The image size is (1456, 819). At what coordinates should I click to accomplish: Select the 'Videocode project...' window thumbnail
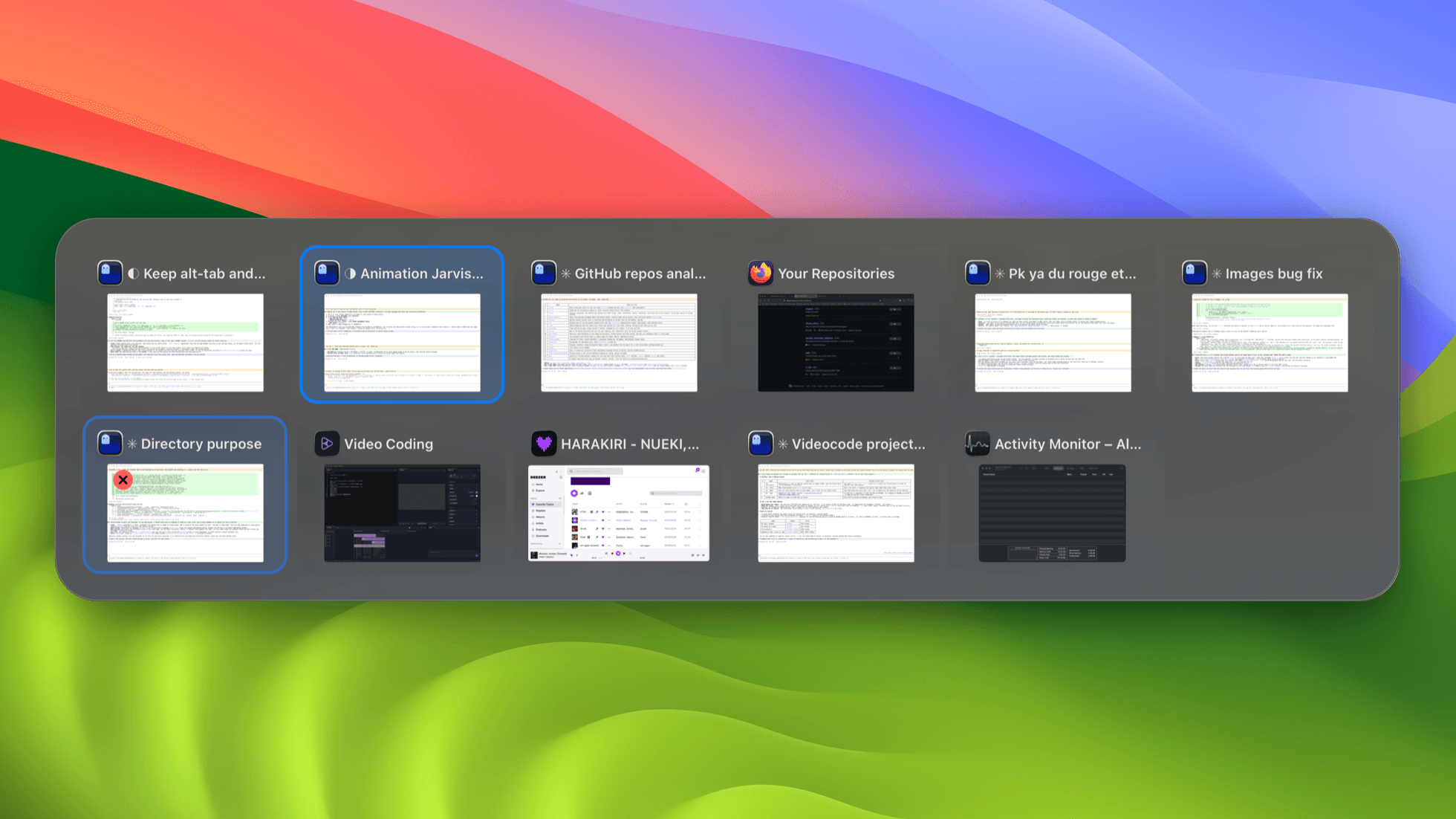click(836, 513)
